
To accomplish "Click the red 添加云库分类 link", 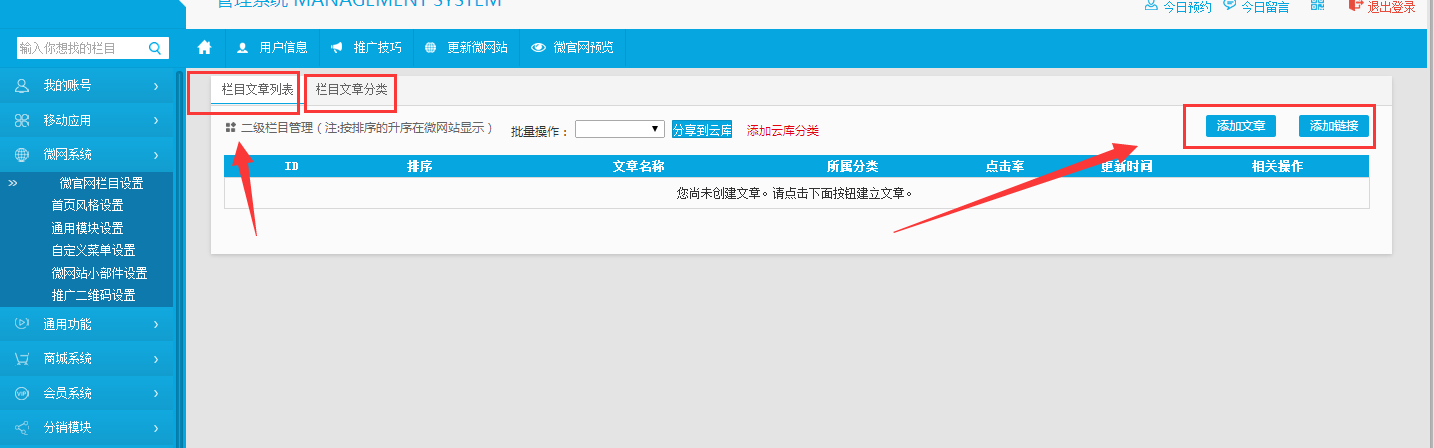I will pyautogui.click(x=782, y=131).
